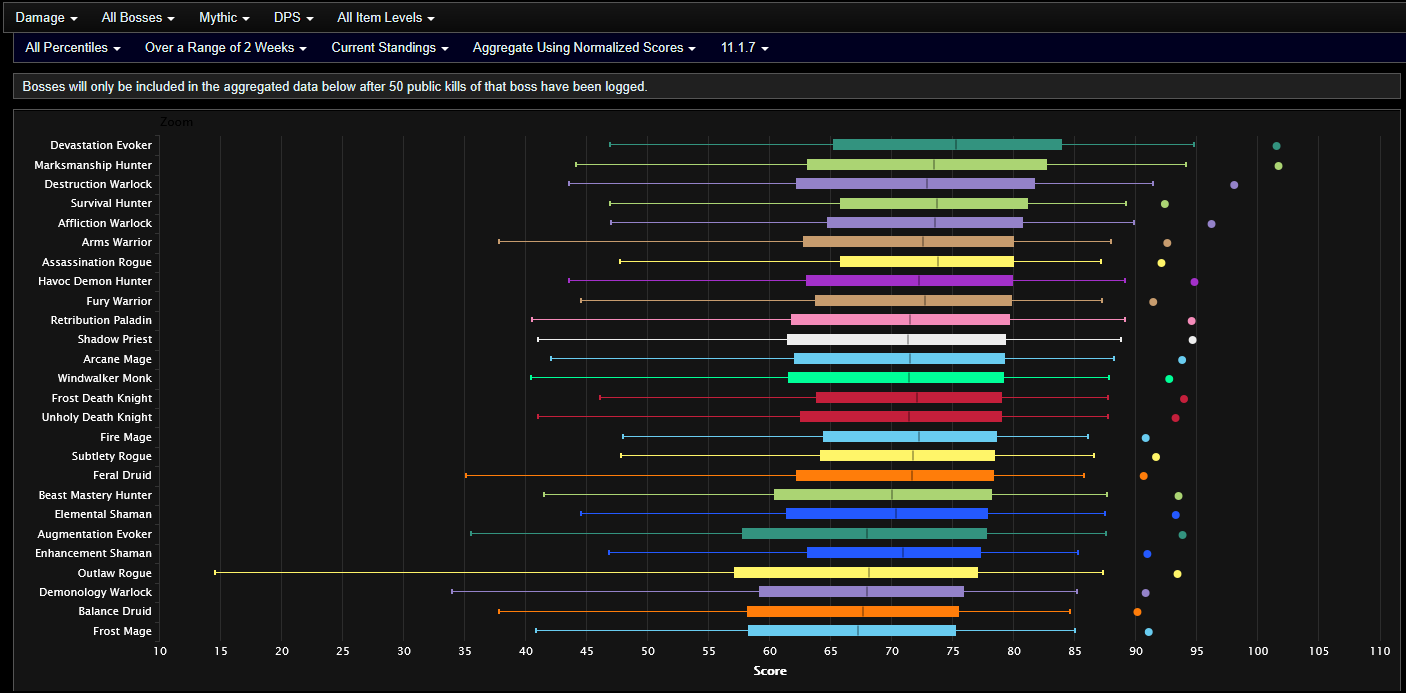Viewport: 1406px width, 693px height.
Task: Open the Mythic difficulty dropdown
Action: point(224,18)
